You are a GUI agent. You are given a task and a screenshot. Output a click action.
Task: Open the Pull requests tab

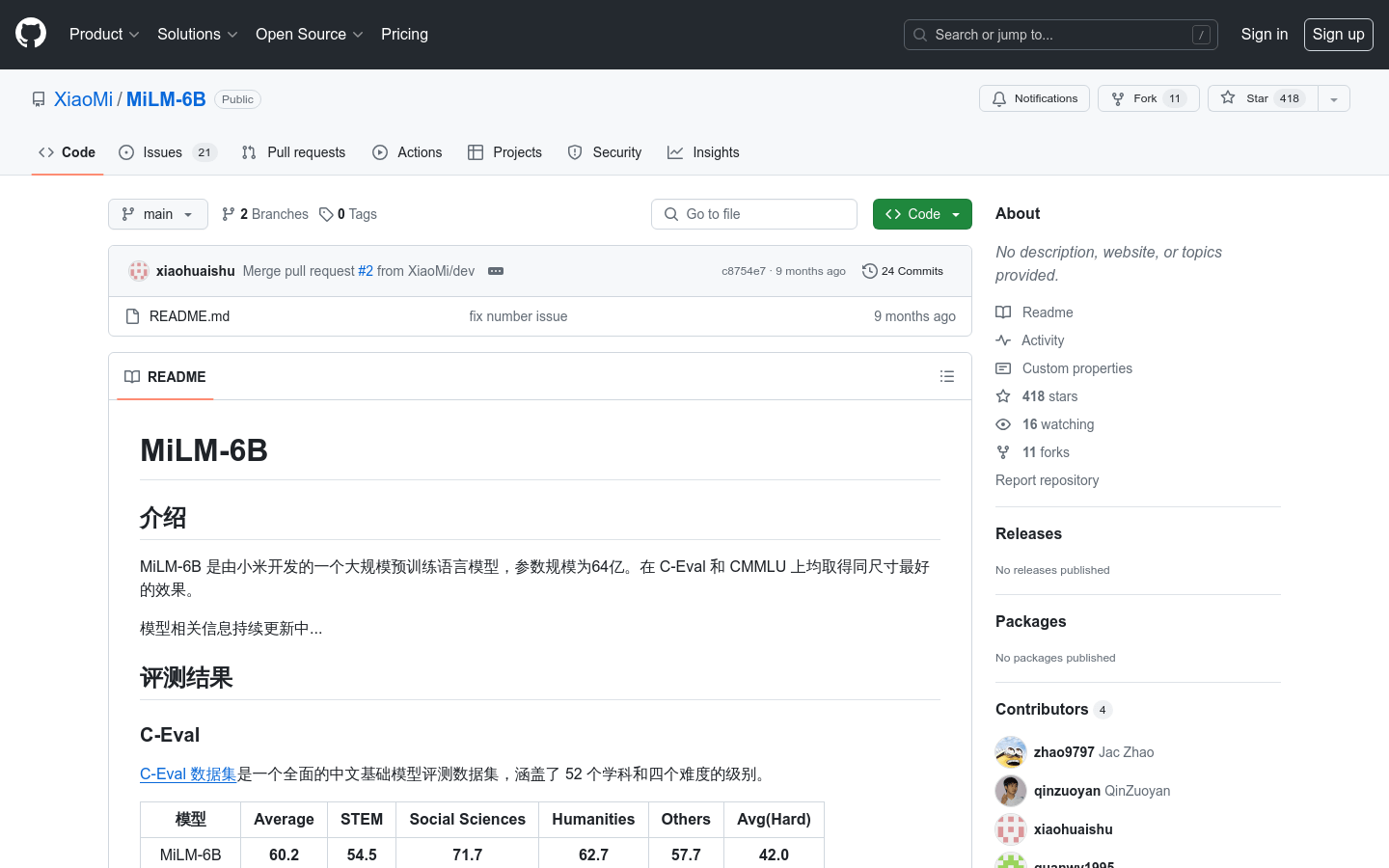pyautogui.click(x=293, y=152)
